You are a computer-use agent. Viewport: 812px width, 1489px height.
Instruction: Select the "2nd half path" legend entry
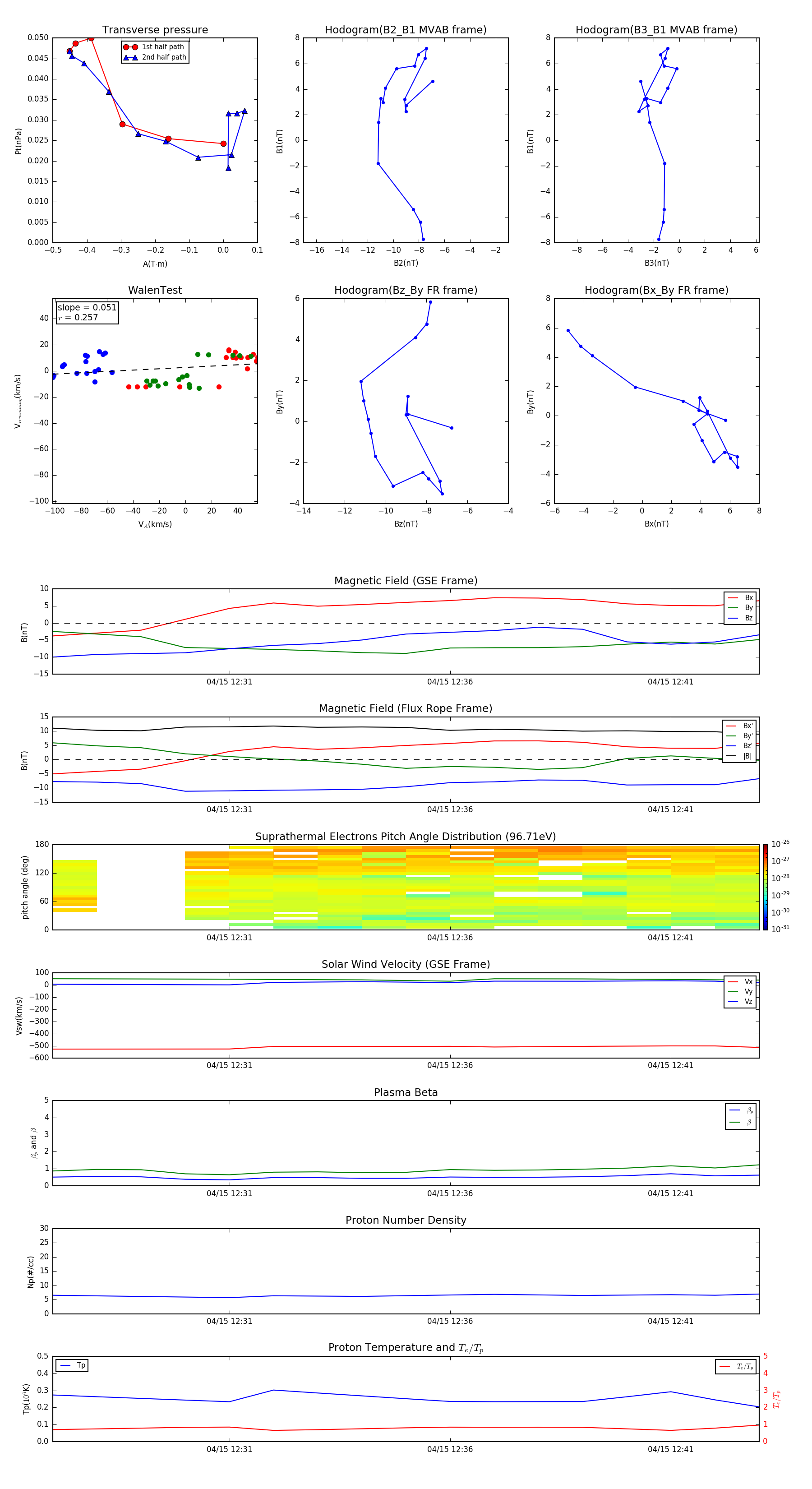click(154, 57)
